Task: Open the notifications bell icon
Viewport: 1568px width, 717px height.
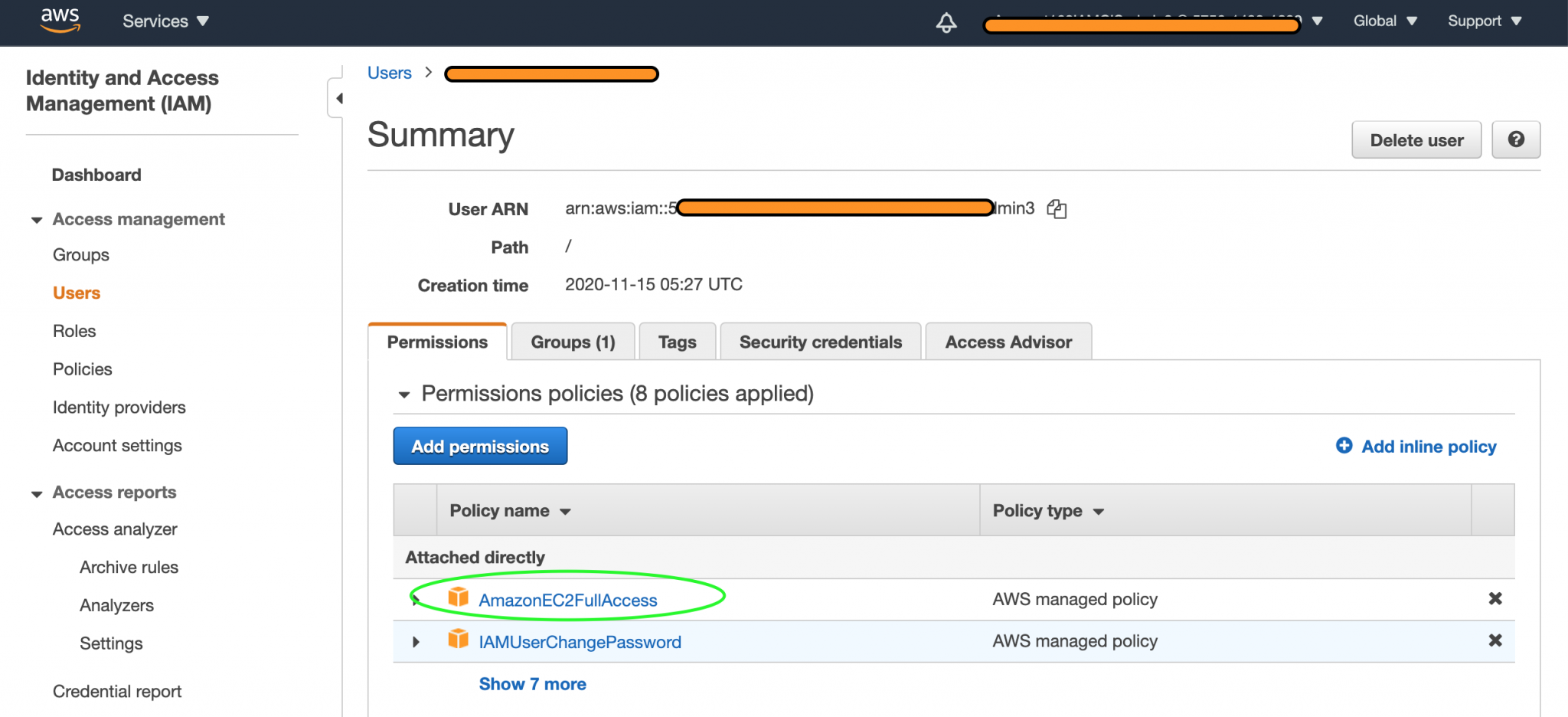Action: (946, 23)
